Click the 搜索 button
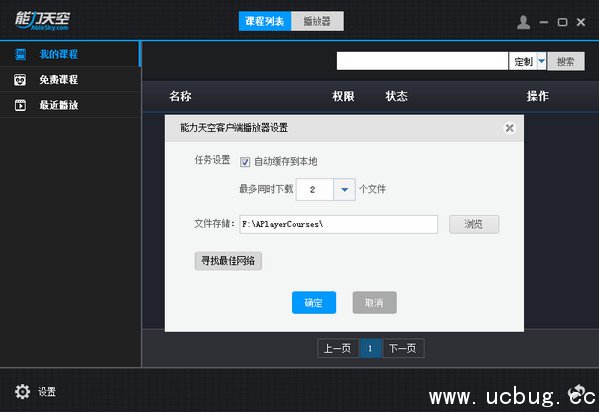This screenshot has width=599, height=412. tap(566, 61)
